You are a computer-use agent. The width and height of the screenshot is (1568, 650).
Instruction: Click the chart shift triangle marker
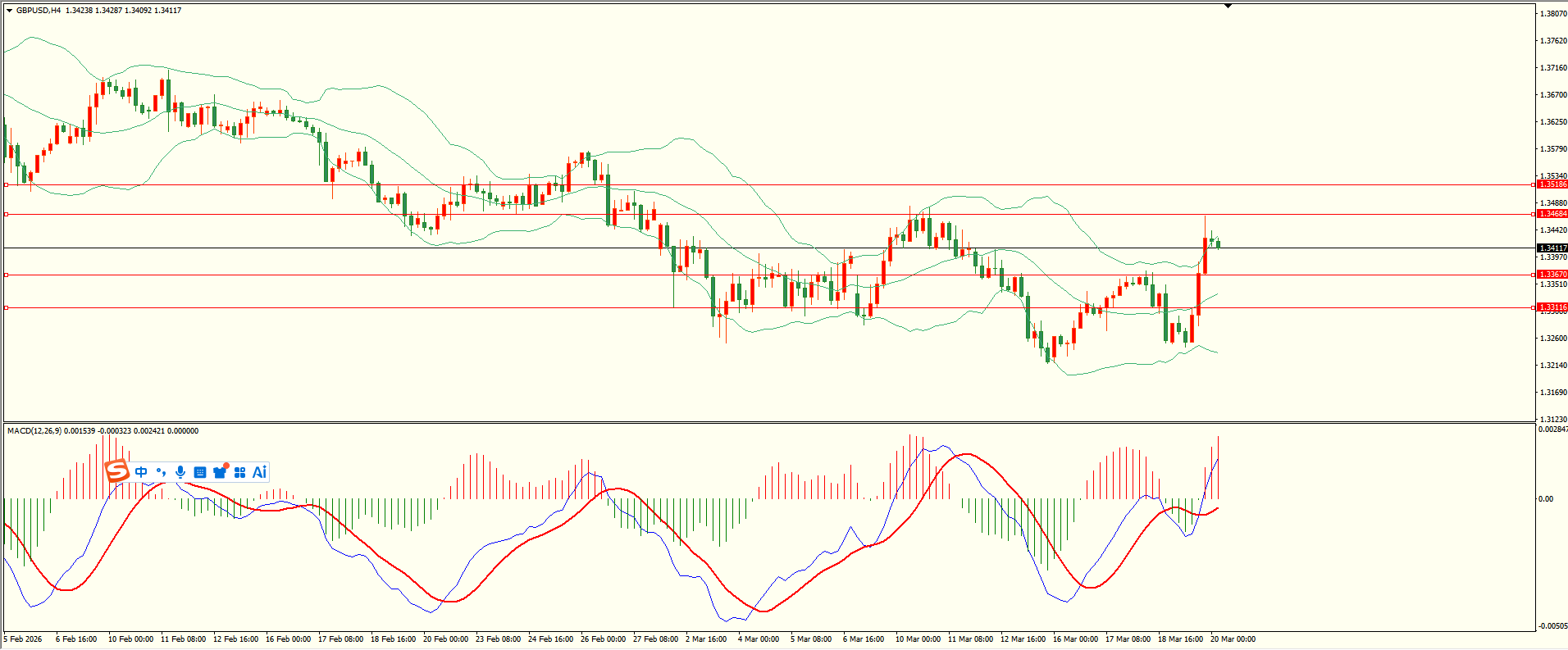[x=1228, y=7]
